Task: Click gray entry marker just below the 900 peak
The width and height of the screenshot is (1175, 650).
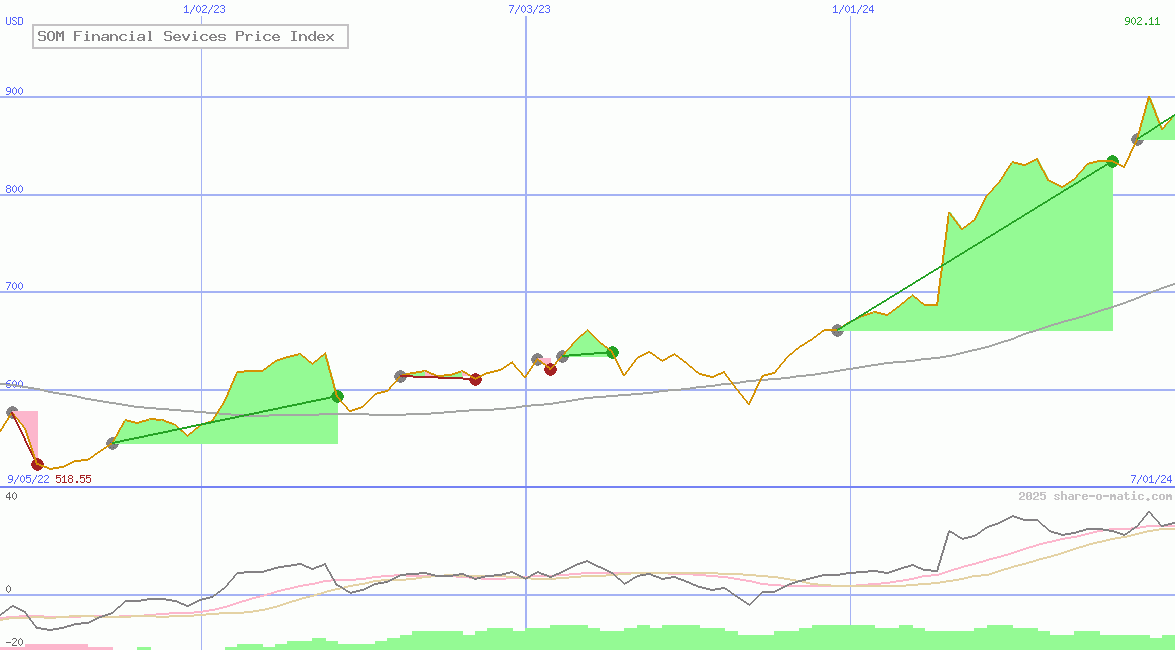Action: point(1138,139)
